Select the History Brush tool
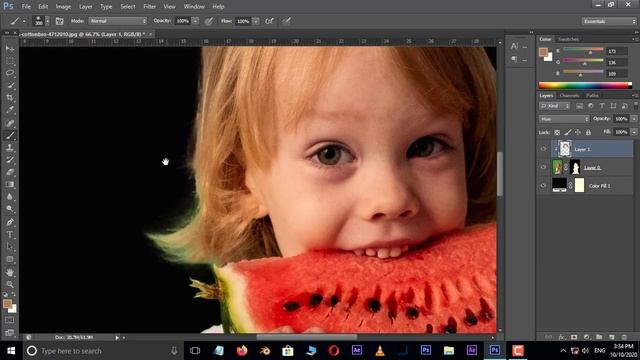 pyautogui.click(x=10, y=160)
